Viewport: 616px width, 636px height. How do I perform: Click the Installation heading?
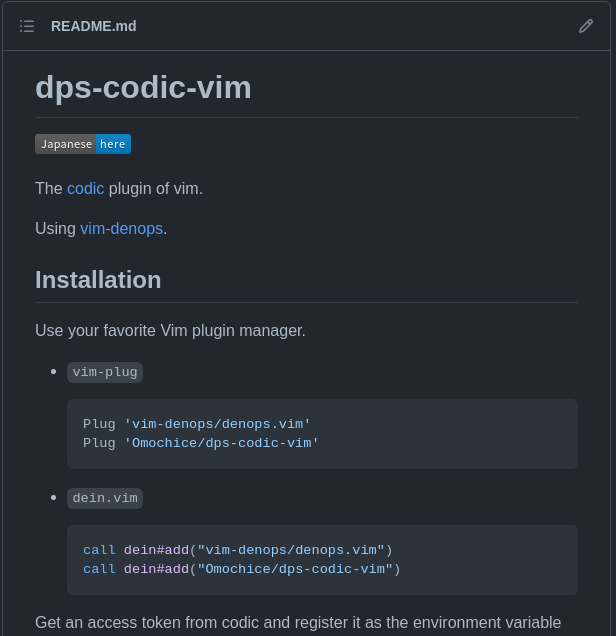(x=98, y=280)
